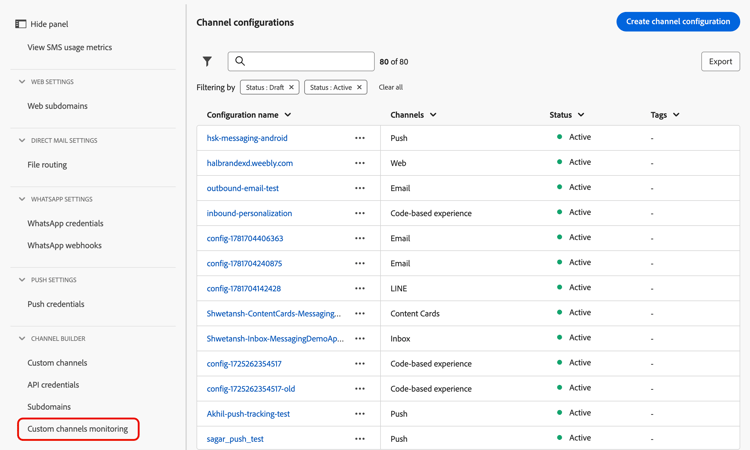The height and width of the screenshot is (450, 750).
Task: Click the LINE channel cell
Action: pyautogui.click(x=398, y=288)
